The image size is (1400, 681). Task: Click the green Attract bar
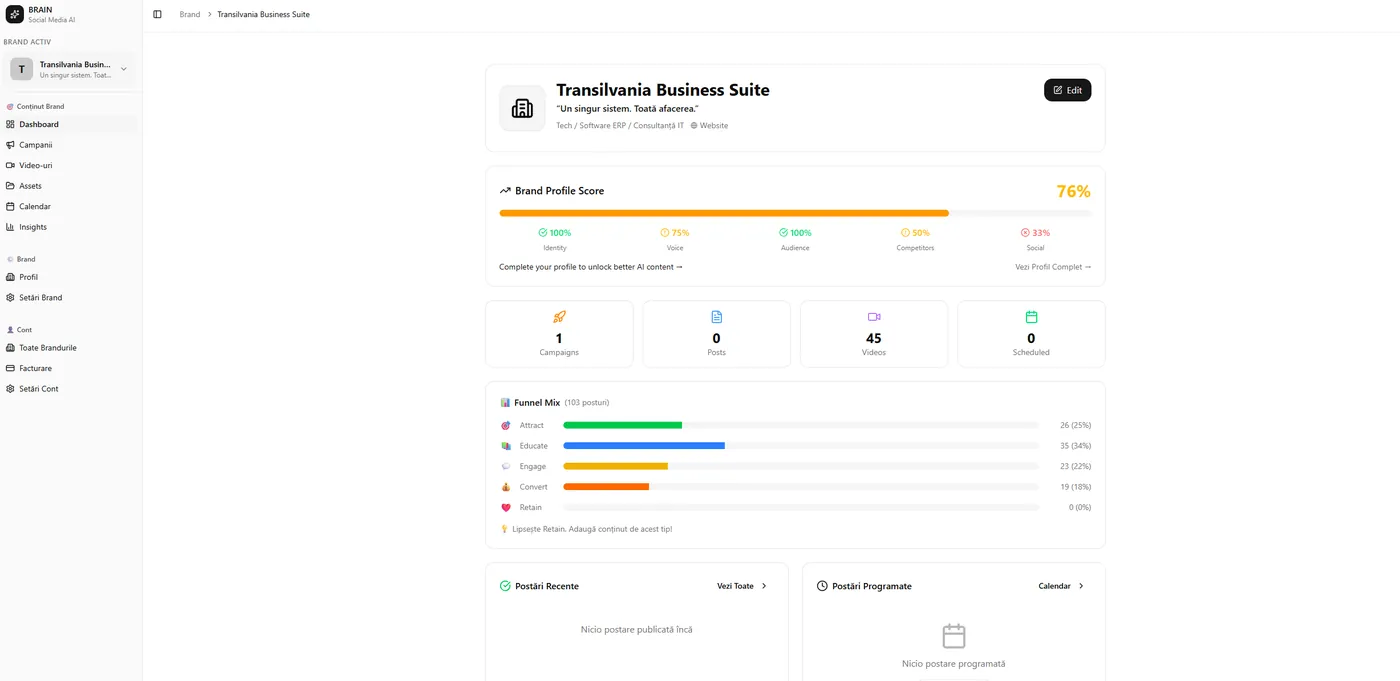(622, 425)
